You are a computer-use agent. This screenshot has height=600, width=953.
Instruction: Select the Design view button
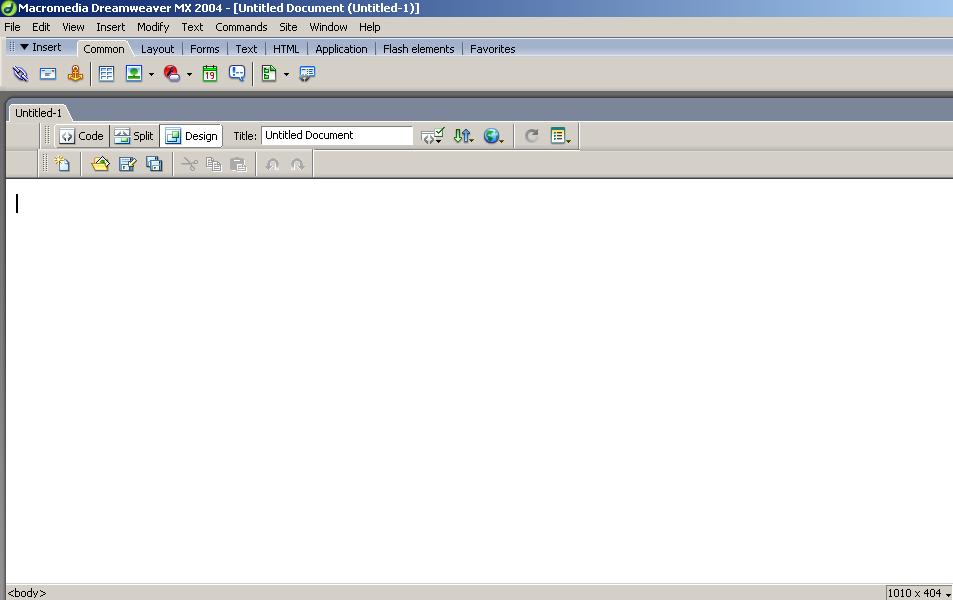[x=191, y=136]
